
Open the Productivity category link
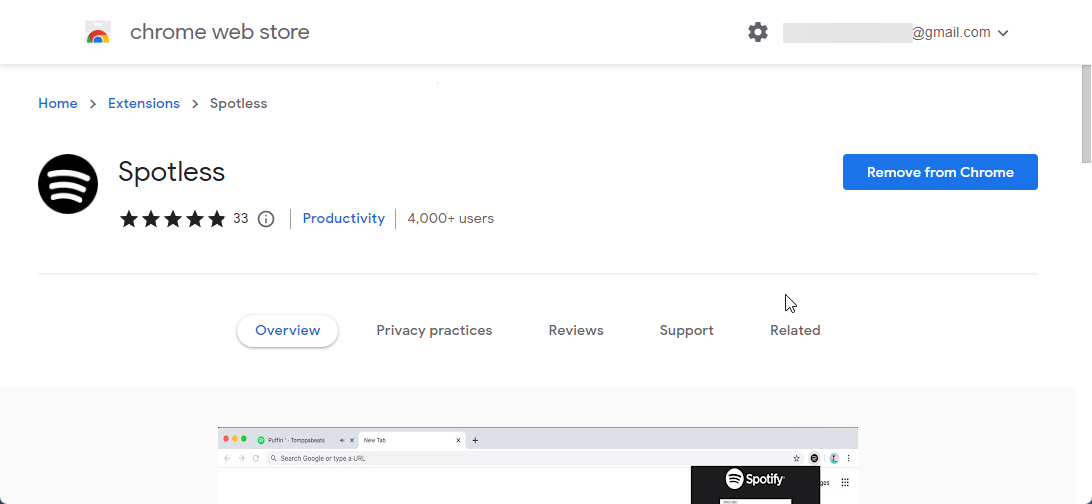point(343,219)
